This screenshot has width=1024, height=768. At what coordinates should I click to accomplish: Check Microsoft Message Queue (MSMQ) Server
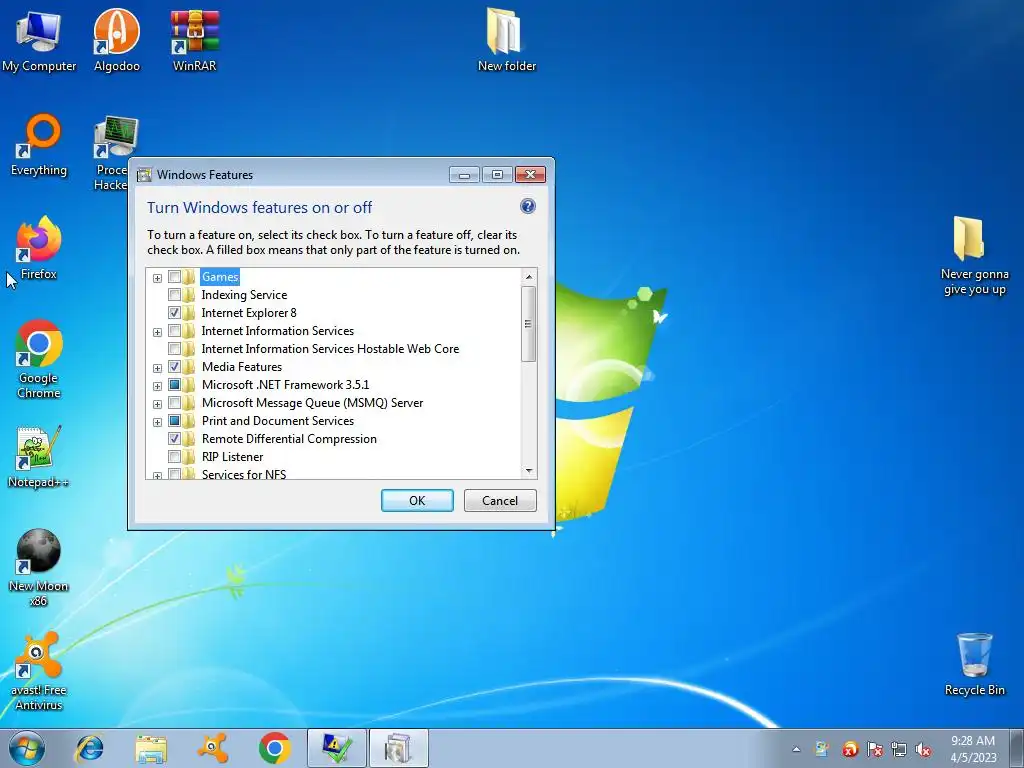pyautogui.click(x=174, y=403)
